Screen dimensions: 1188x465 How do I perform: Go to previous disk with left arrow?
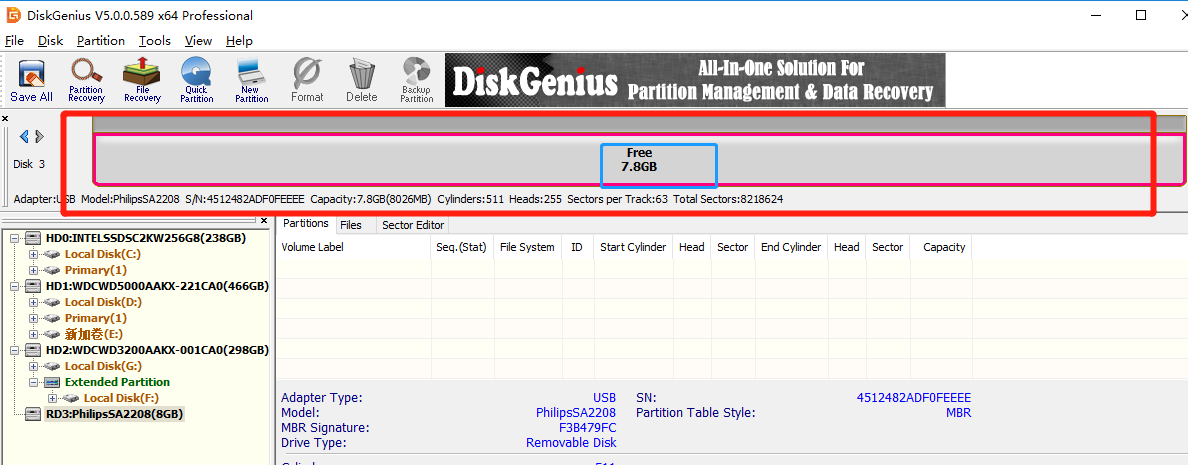(23, 136)
